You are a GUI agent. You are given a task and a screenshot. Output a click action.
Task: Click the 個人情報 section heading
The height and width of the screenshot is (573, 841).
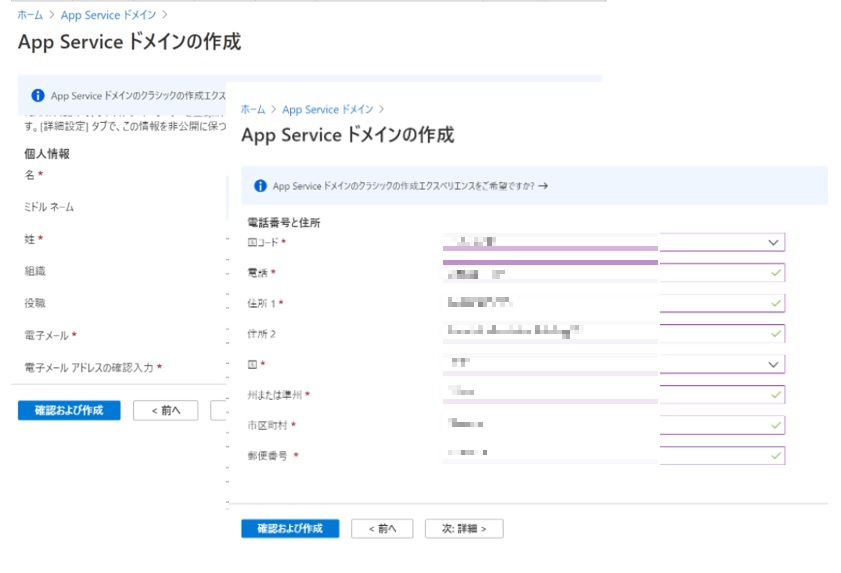pos(47,154)
